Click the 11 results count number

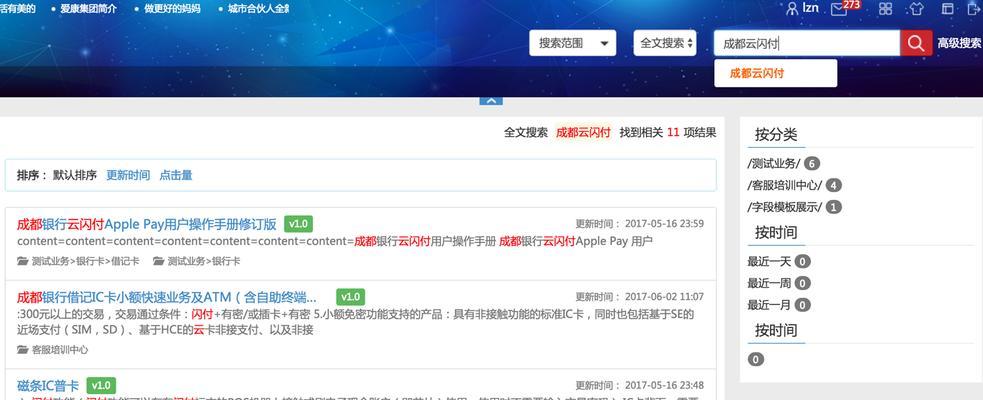click(x=673, y=132)
